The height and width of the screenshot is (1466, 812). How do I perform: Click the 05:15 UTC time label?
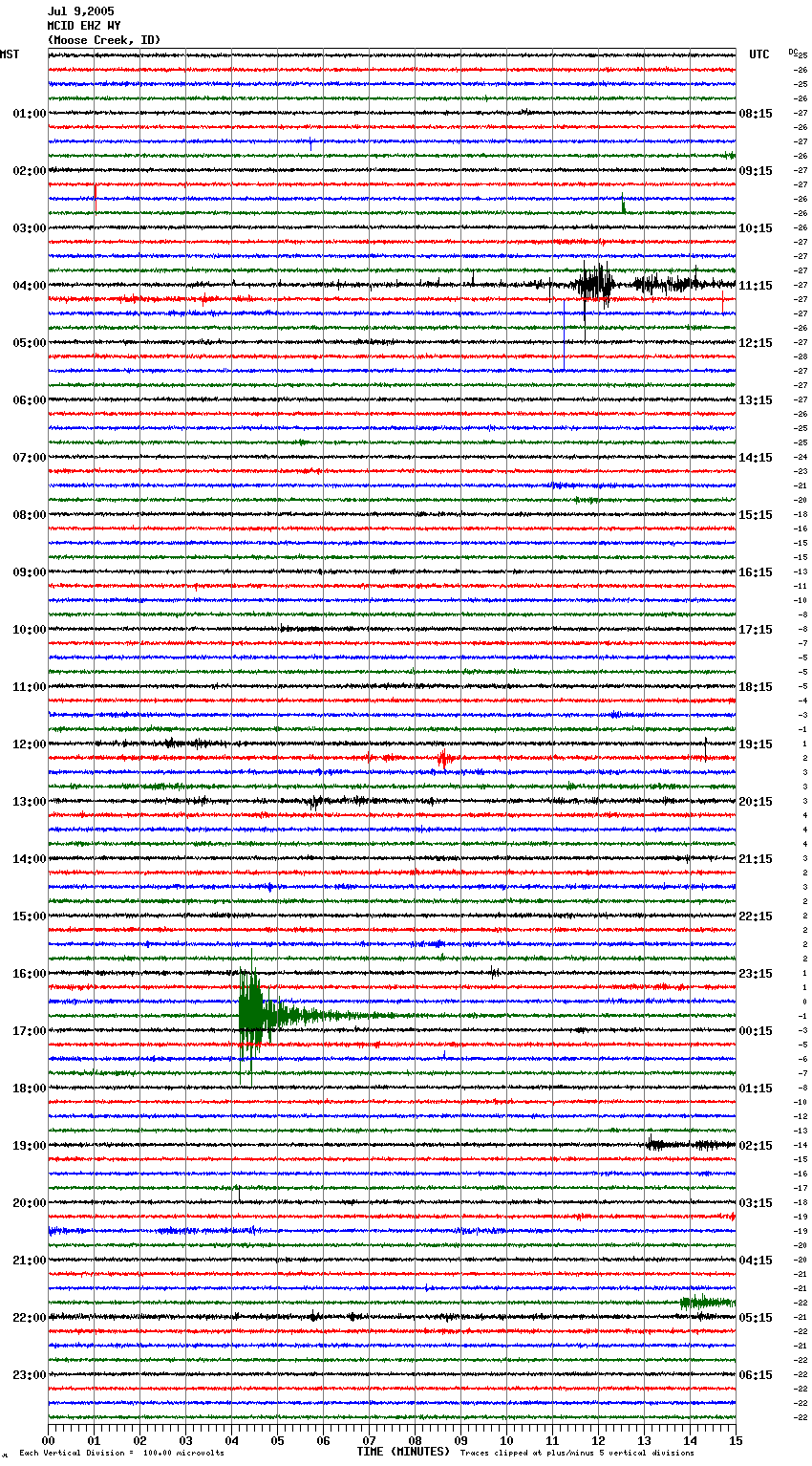coord(756,1318)
